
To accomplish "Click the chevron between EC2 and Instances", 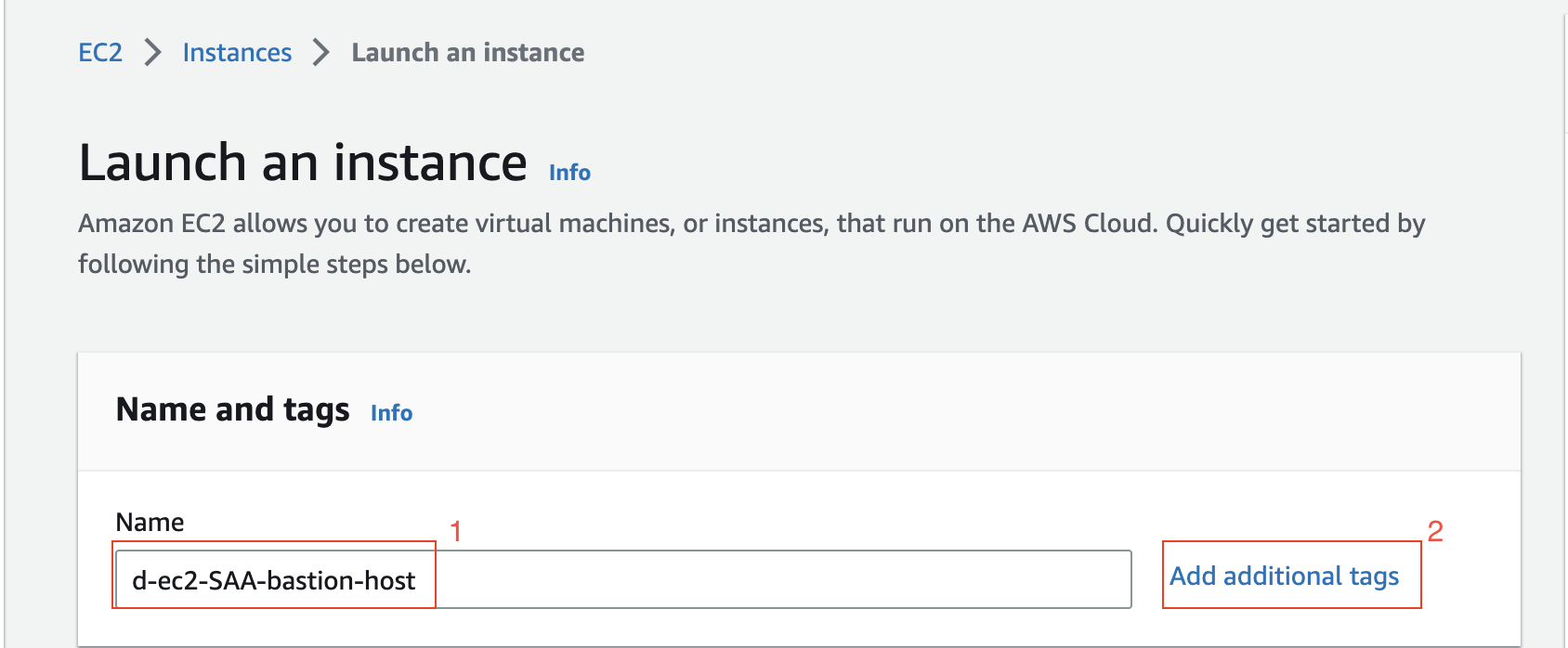I will point(153,53).
